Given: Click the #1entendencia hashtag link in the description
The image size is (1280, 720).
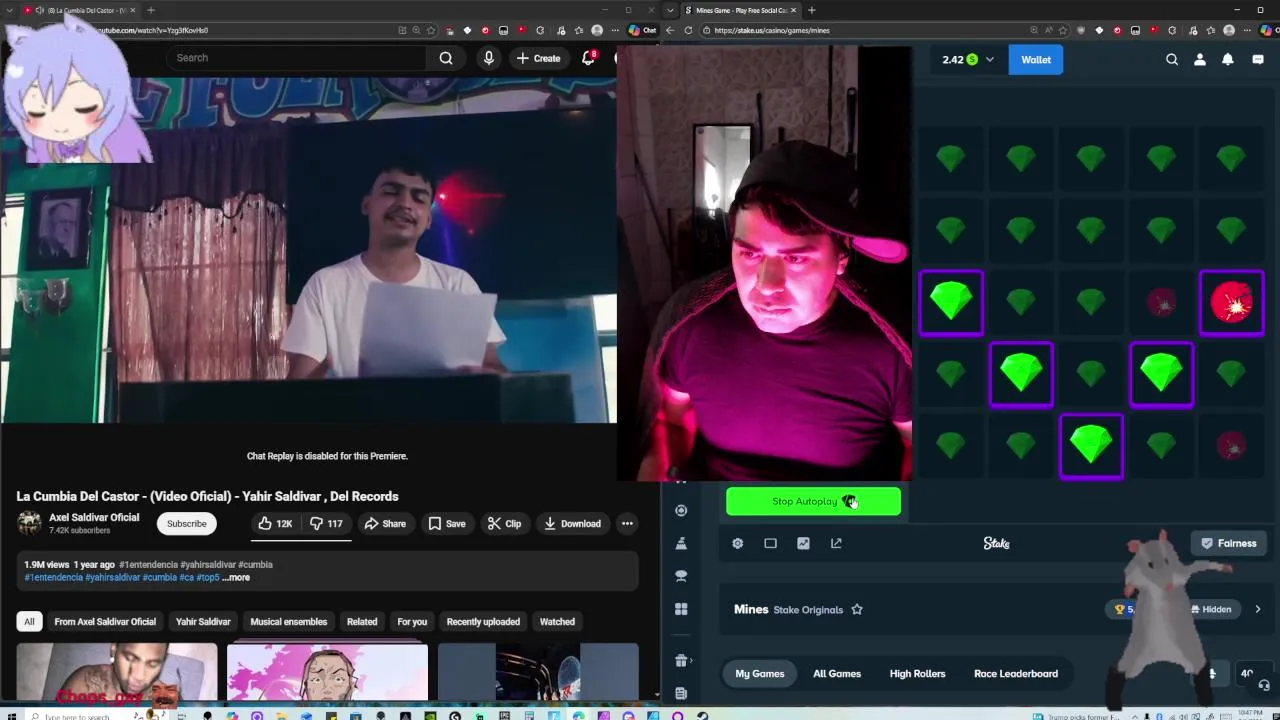Looking at the screenshot, I should click(x=53, y=577).
